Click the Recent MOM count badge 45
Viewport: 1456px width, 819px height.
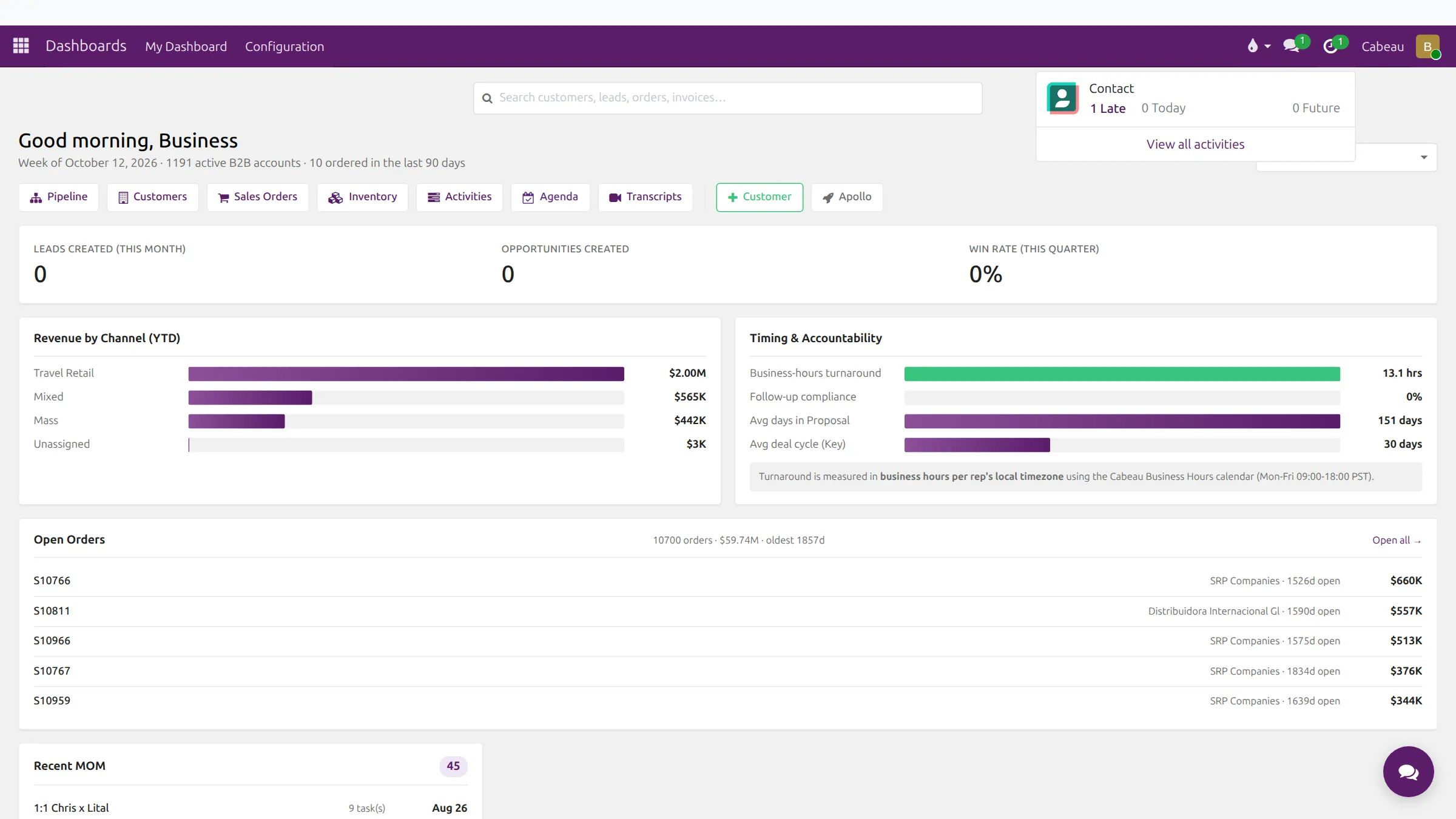pyautogui.click(x=453, y=766)
